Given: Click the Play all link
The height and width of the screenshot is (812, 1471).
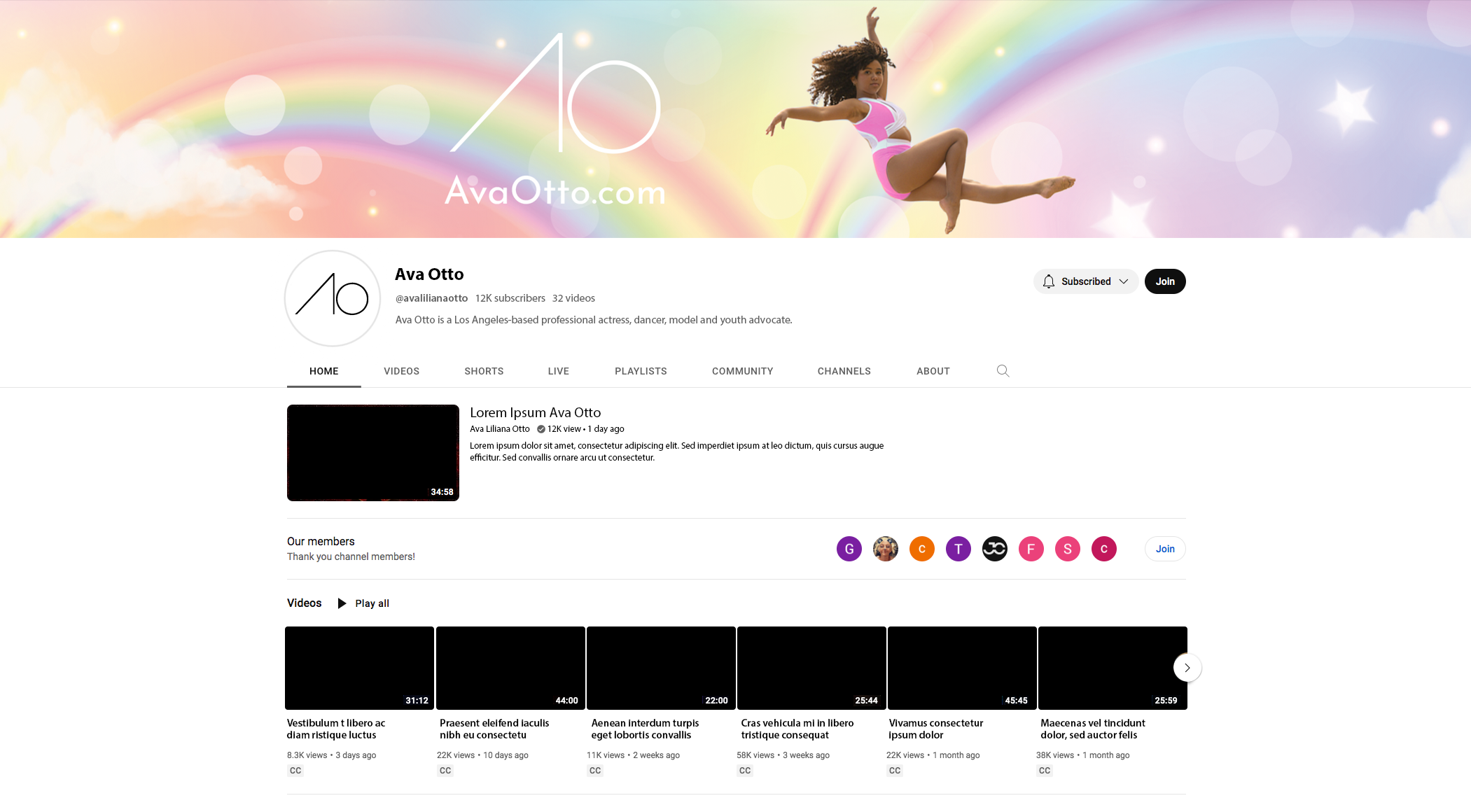Looking at the screenshot, I should pyautogui.click(x=372, y=603).
